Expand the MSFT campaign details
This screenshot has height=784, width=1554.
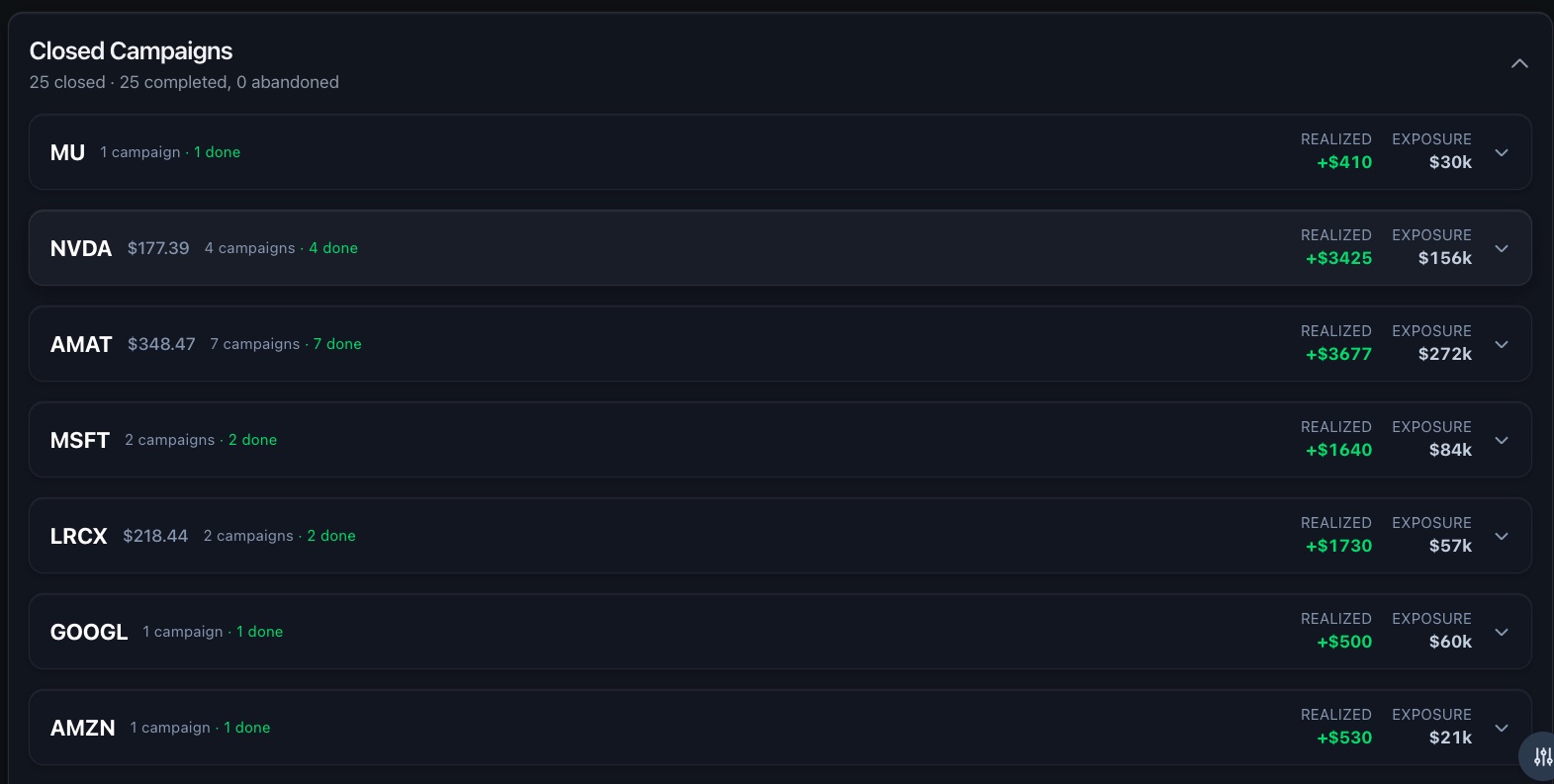tap(1502, 440)
